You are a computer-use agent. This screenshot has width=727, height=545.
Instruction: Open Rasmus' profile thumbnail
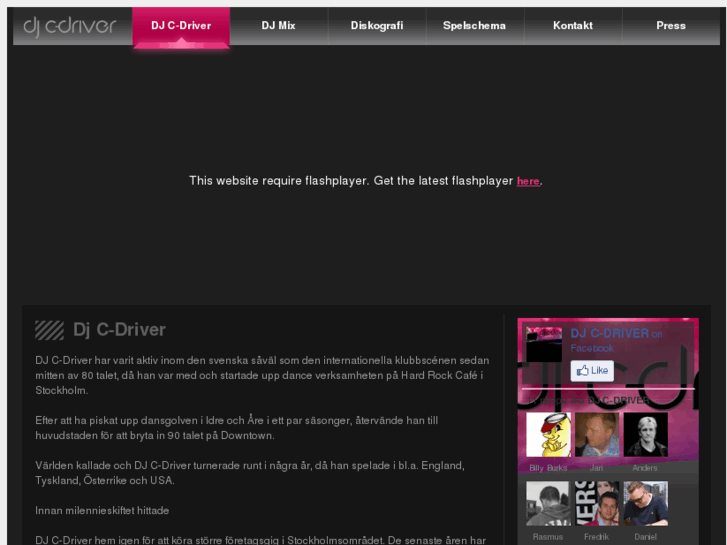click(548, 503)
